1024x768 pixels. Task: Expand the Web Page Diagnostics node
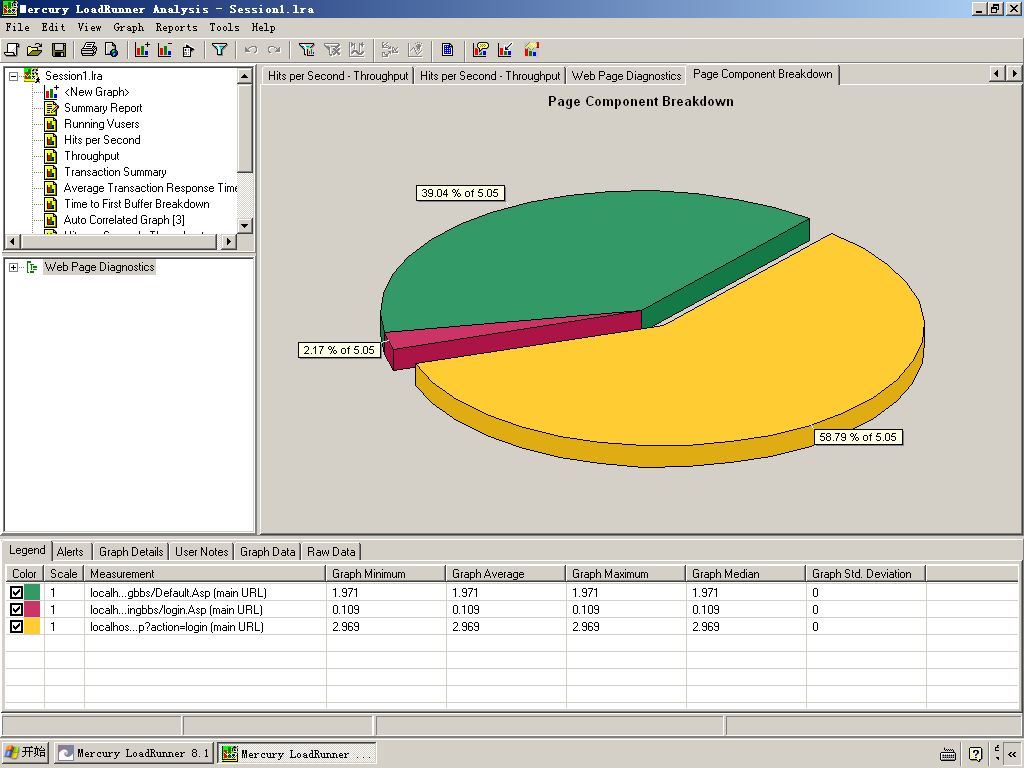tap(13, 267)
